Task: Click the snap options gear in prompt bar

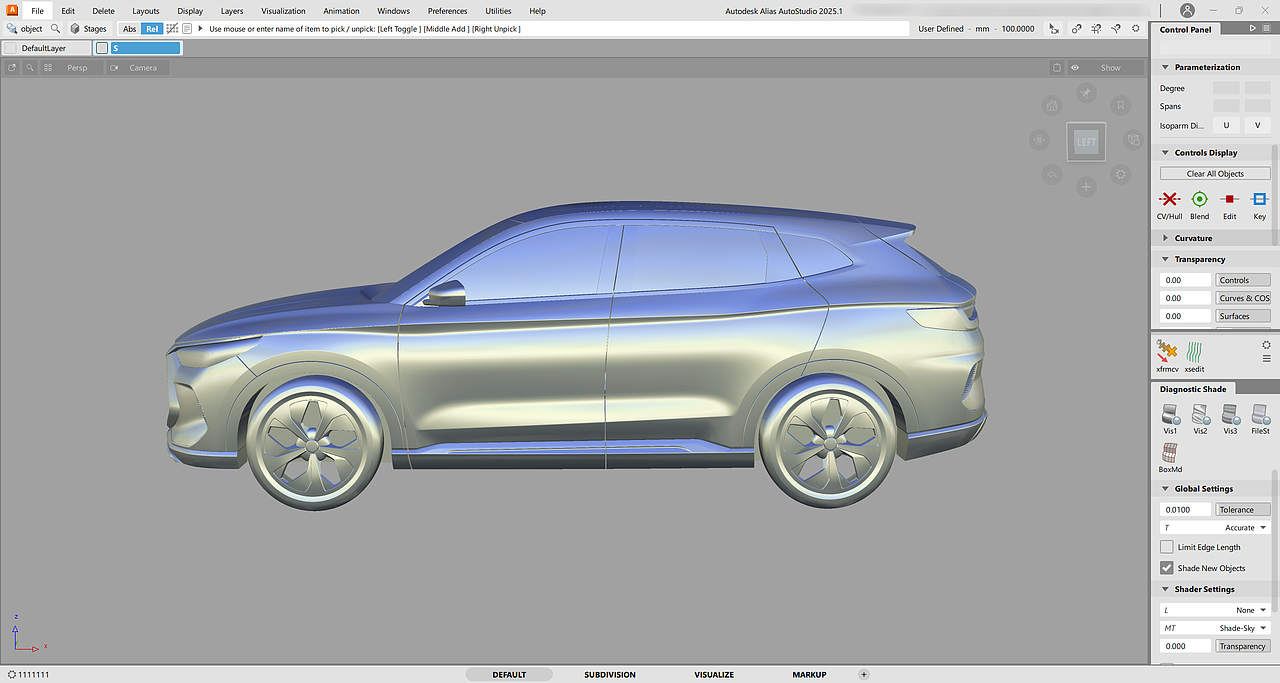Action: tap(1136, 29)
